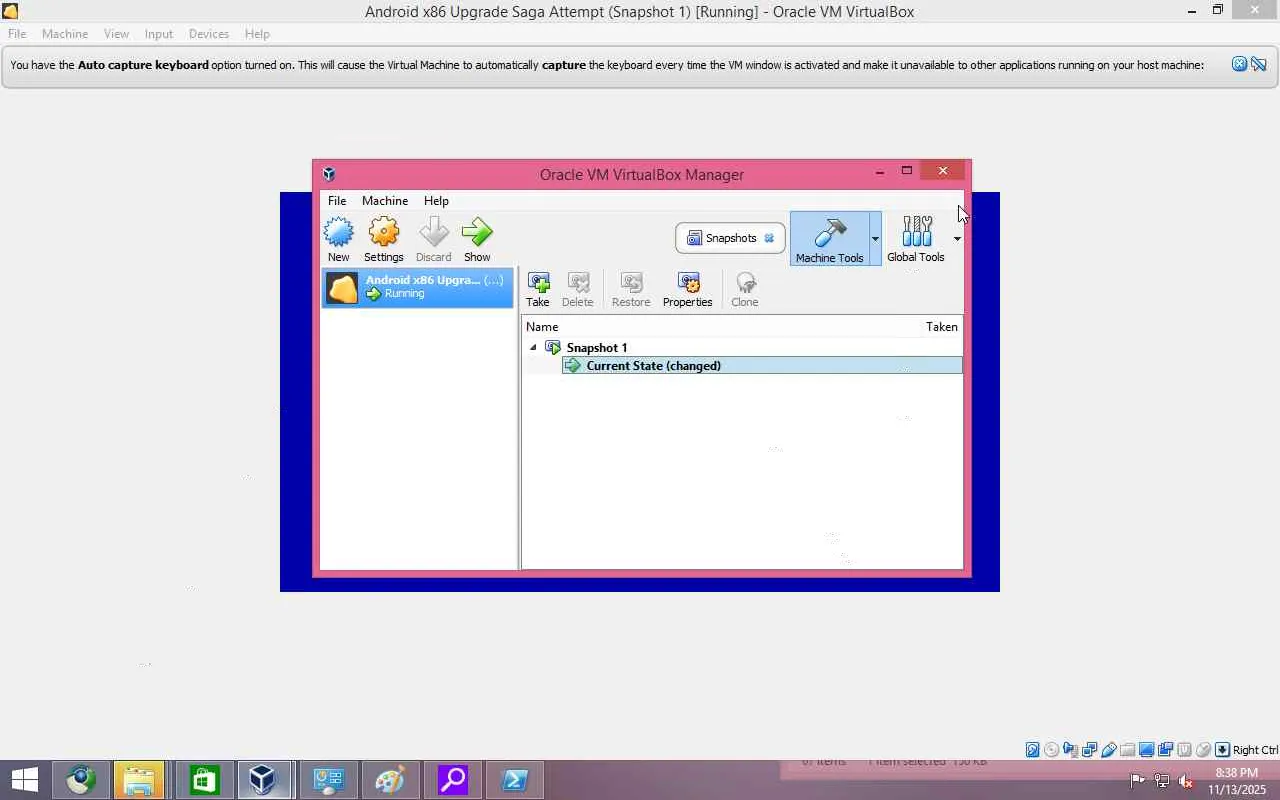Click the Right Ctrl host key label
Image resolution: width=1280 pixels, height=800 pixels.
[x=1255, y=750]
